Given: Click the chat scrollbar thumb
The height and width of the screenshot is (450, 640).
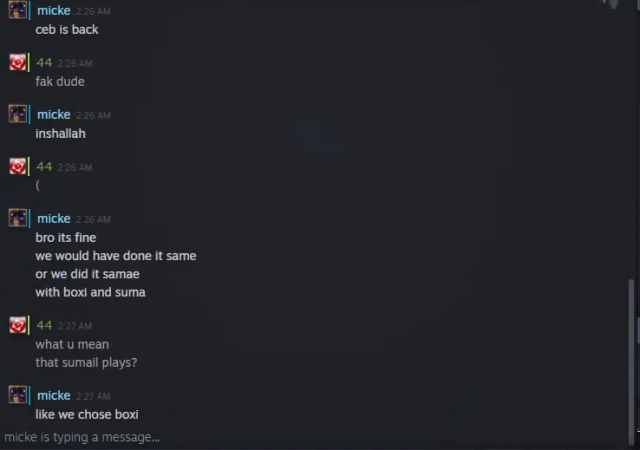Looking at the screenshot, I should [x=632, y=361].
